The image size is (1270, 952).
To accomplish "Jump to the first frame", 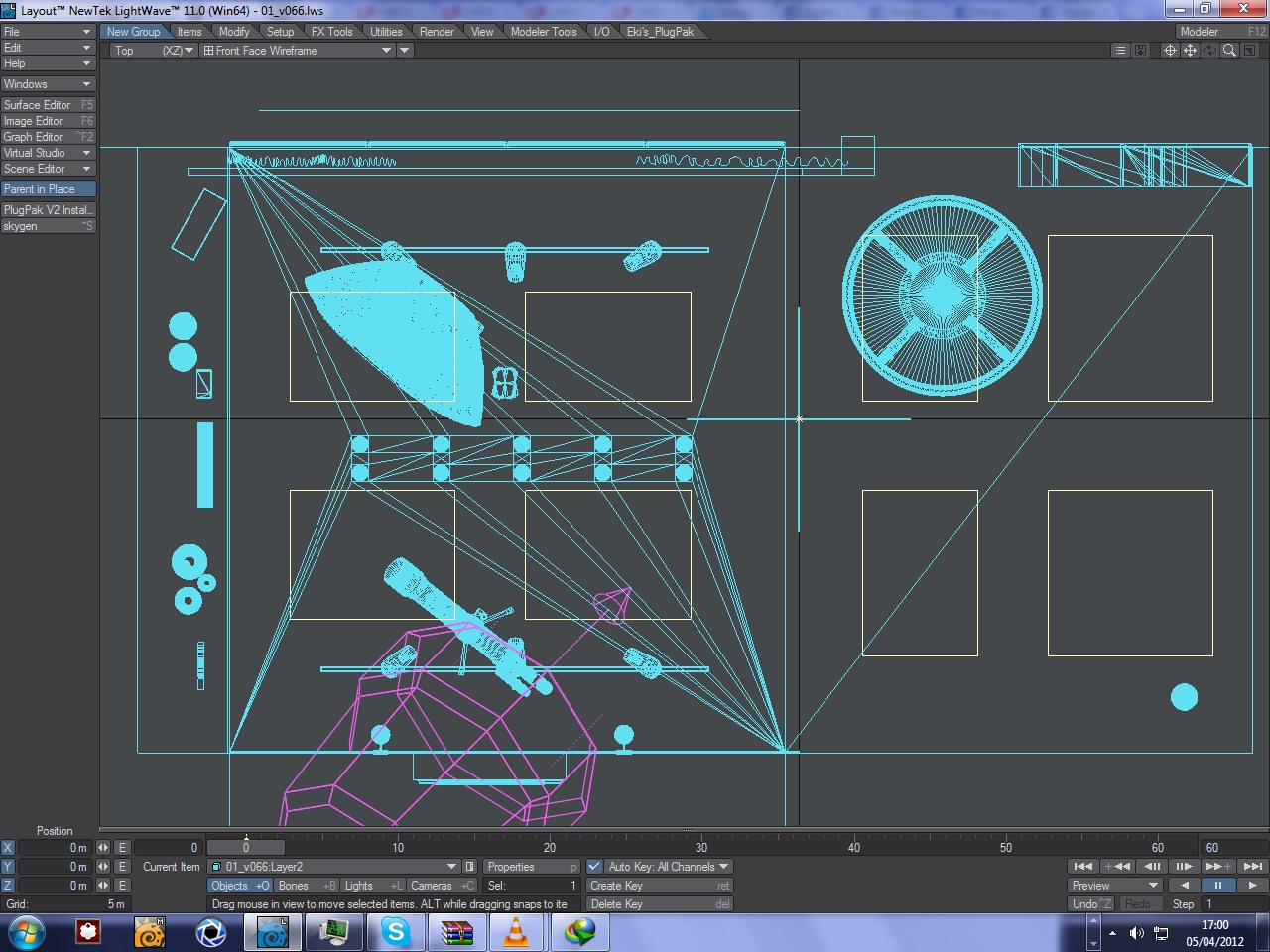I will pyautogui.click(x=1082, y=866).
